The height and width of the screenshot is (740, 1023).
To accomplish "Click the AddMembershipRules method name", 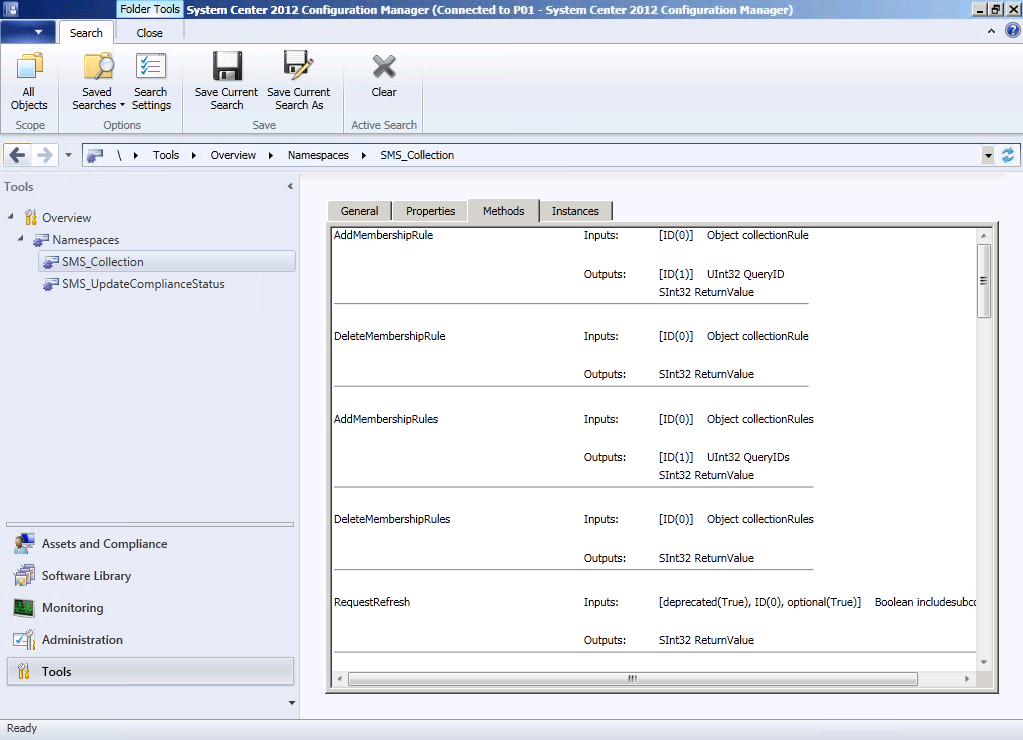I will pos(386,419).
